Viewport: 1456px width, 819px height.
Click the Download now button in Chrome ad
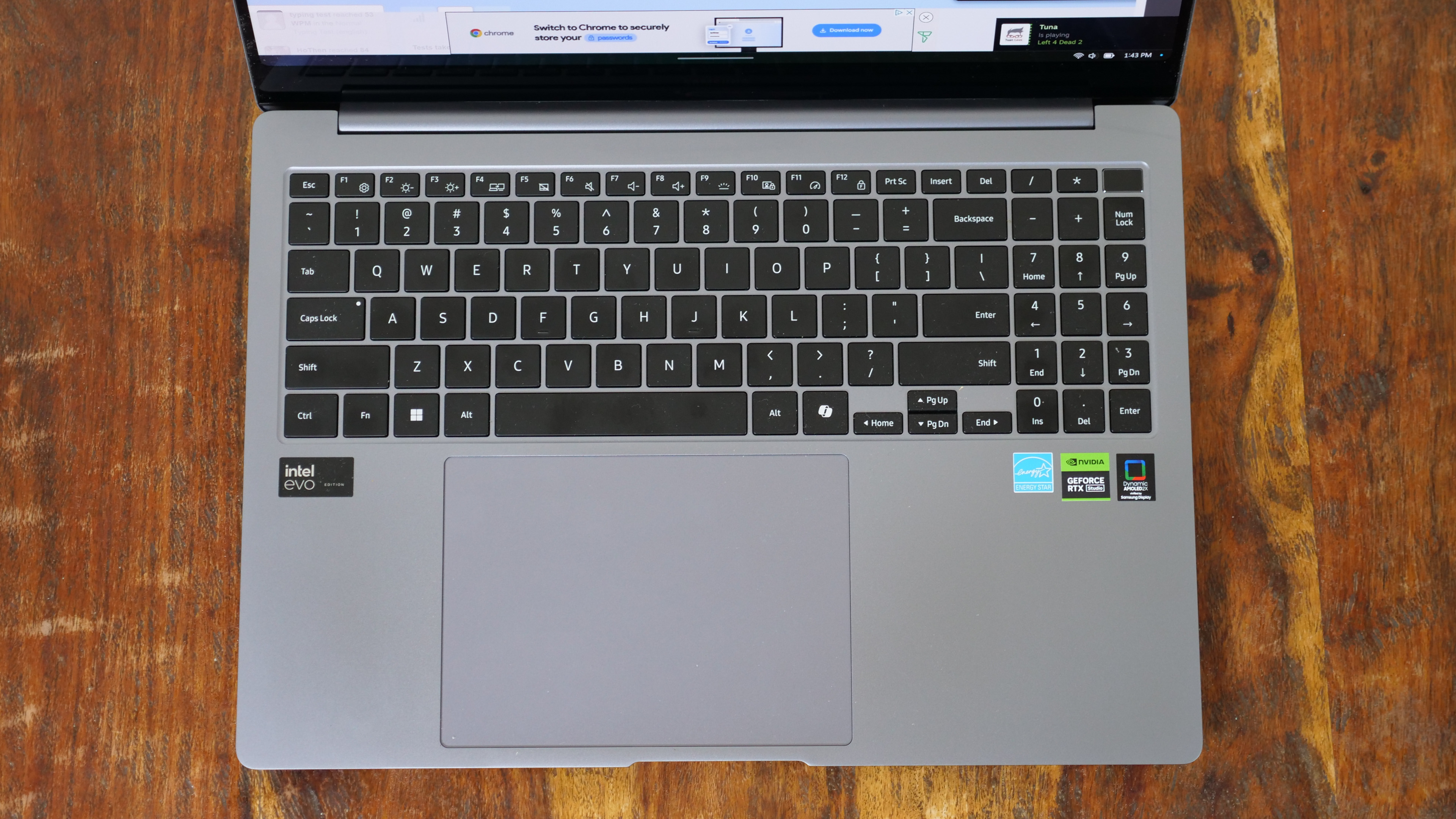(x=845, y=35)
